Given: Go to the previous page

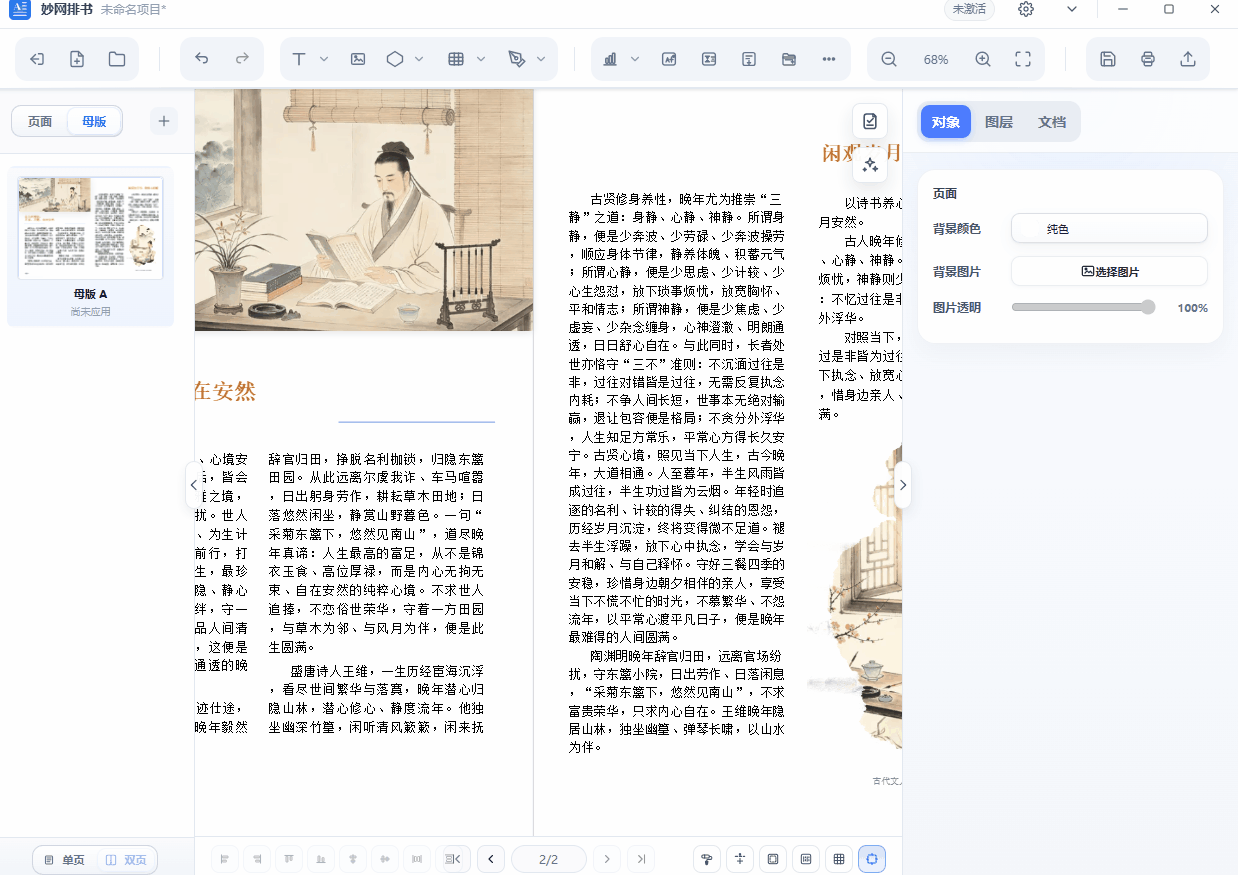Looking at the screenshot, I should tap(490, 859).
